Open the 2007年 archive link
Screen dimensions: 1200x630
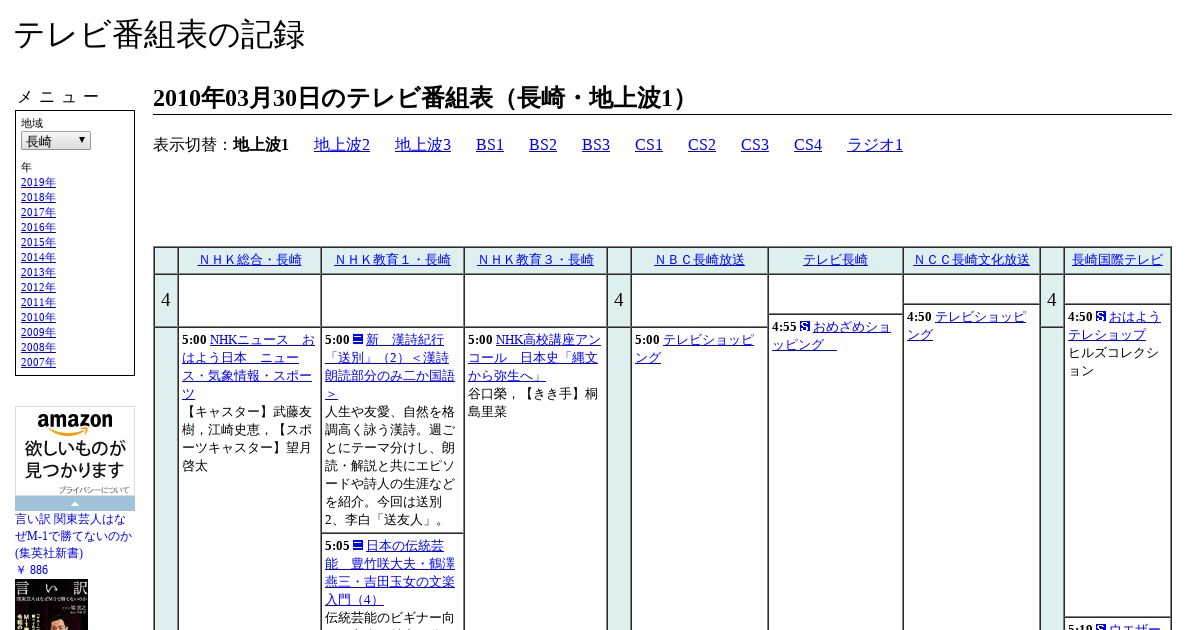coord(38,363)
